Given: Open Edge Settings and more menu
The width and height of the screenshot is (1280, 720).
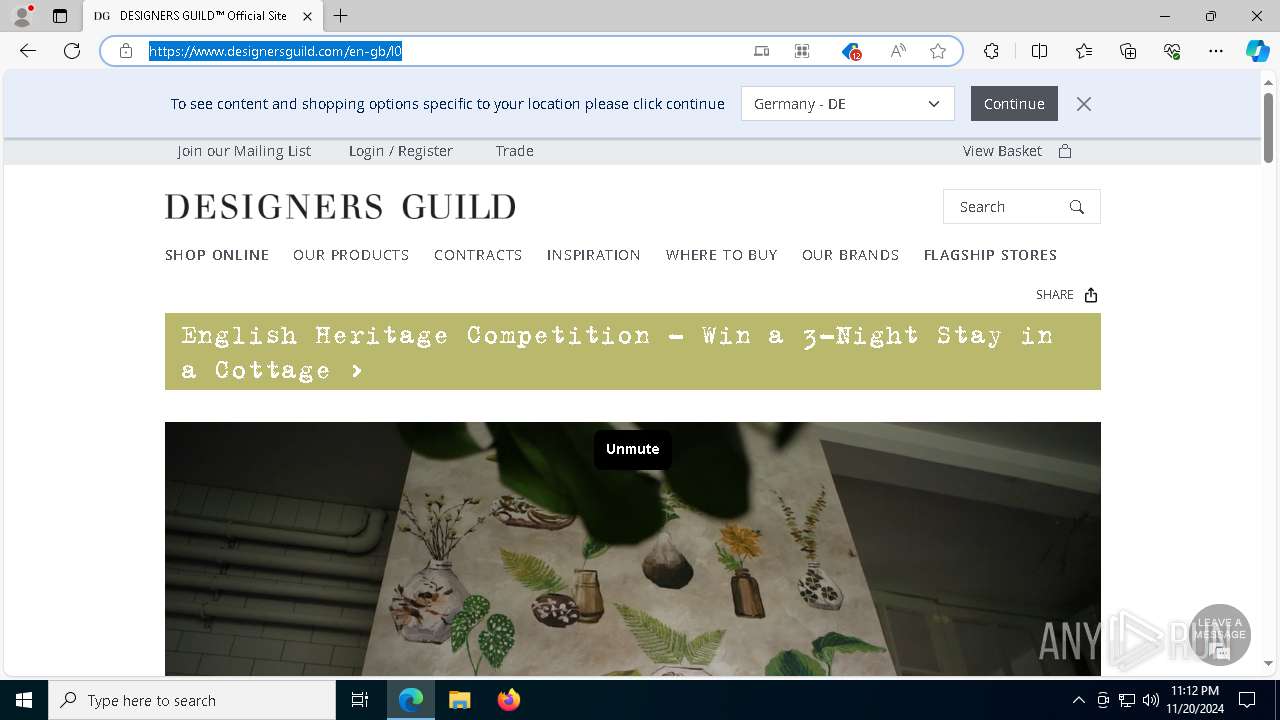Looking at the screenshot, I should 1216,51.
